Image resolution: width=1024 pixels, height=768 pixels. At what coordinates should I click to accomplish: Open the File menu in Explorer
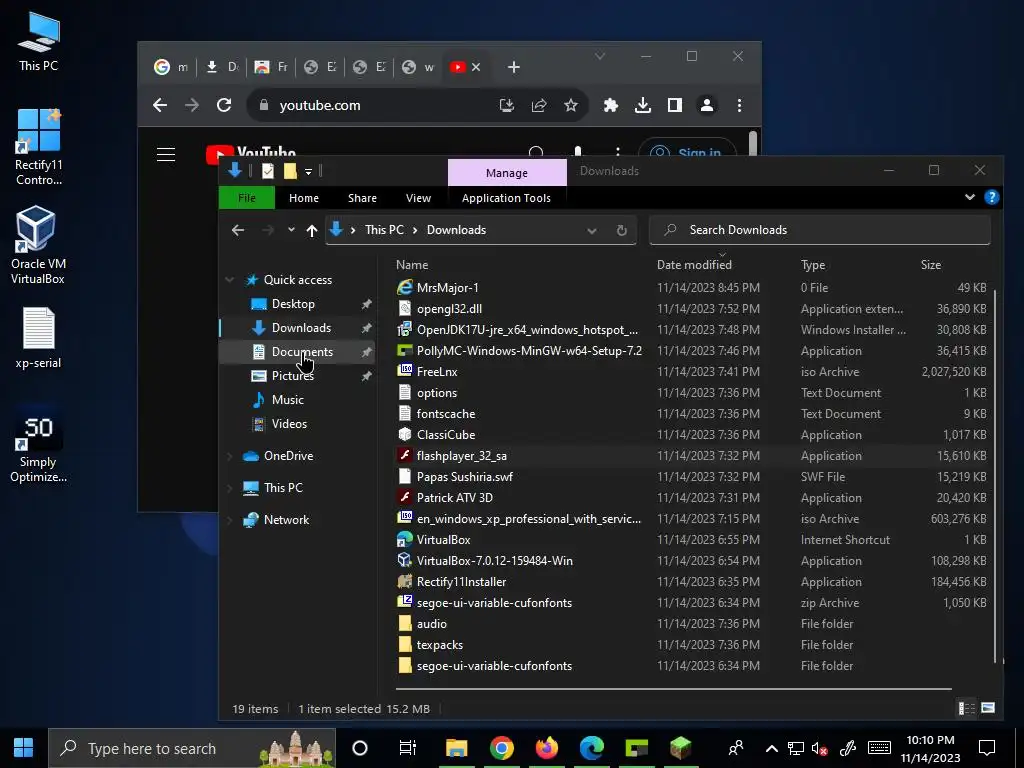tap(247, 198)
